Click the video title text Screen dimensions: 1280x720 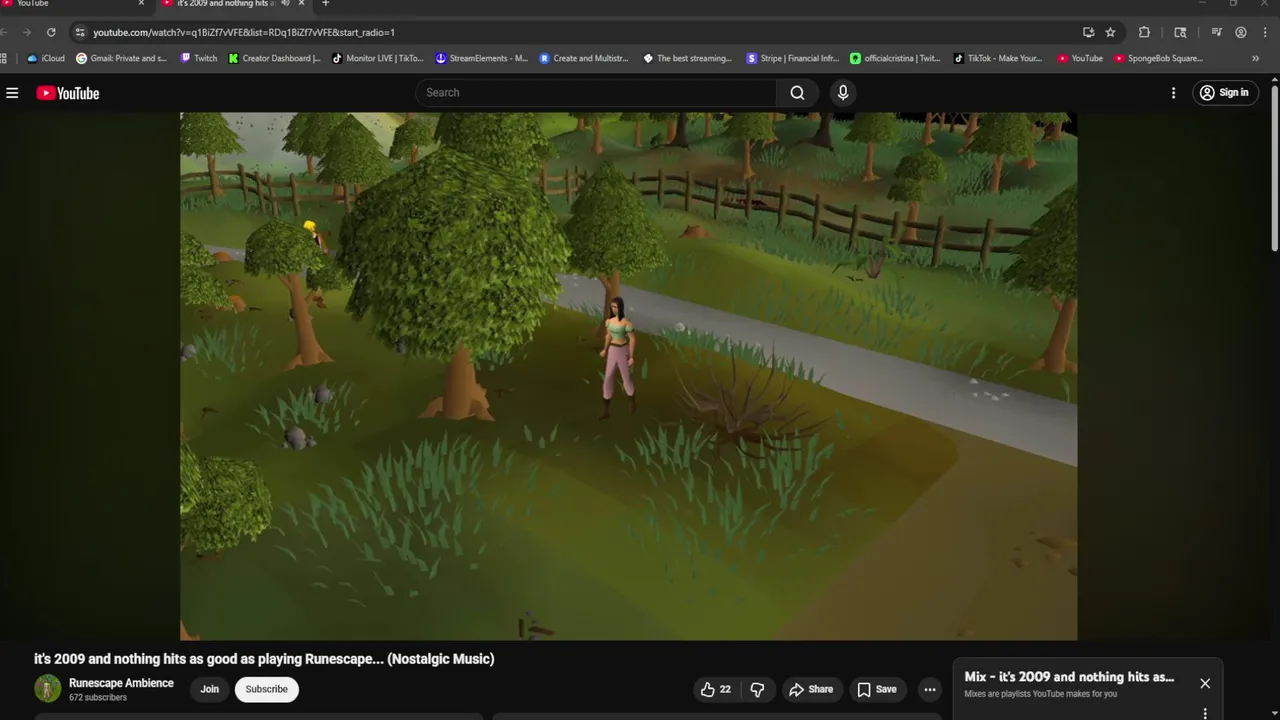click(x=264, y=659)
